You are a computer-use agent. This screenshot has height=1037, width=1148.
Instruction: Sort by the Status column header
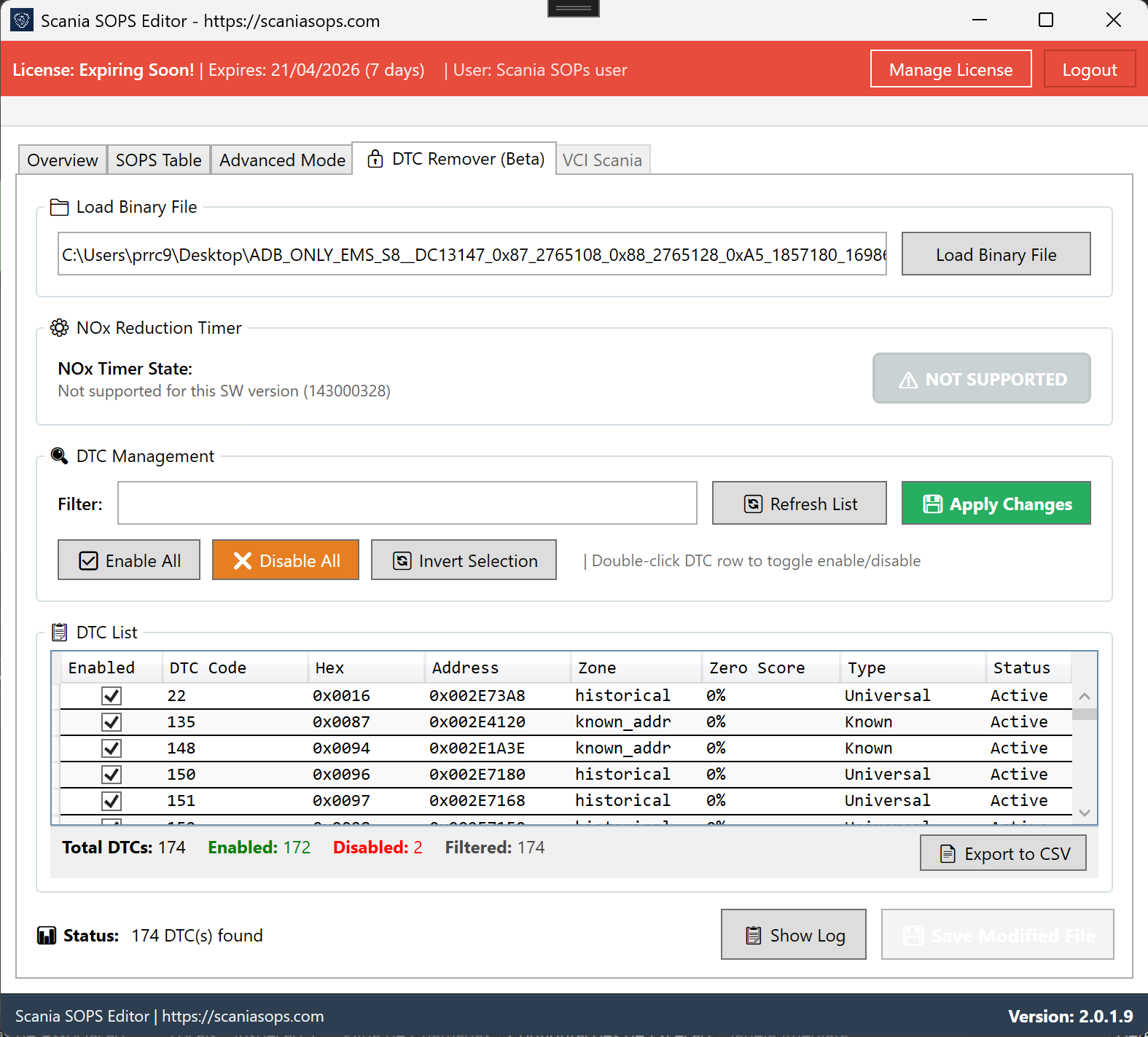click(x=1028, y=668)
